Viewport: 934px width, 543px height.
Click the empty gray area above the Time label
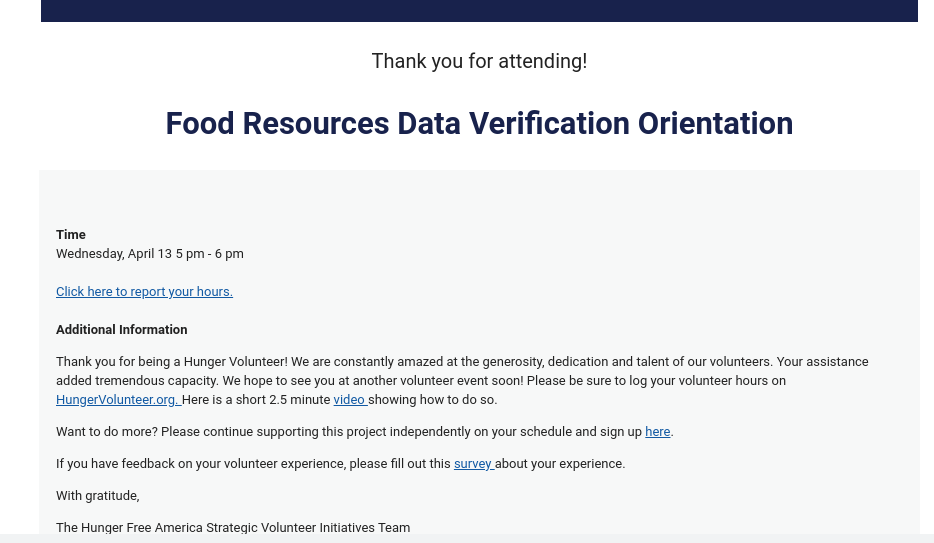point(480,198)
